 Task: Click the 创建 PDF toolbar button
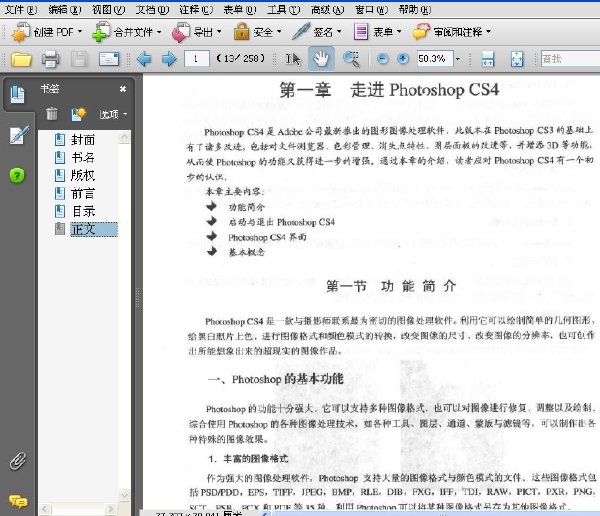[x=47, y=32]
